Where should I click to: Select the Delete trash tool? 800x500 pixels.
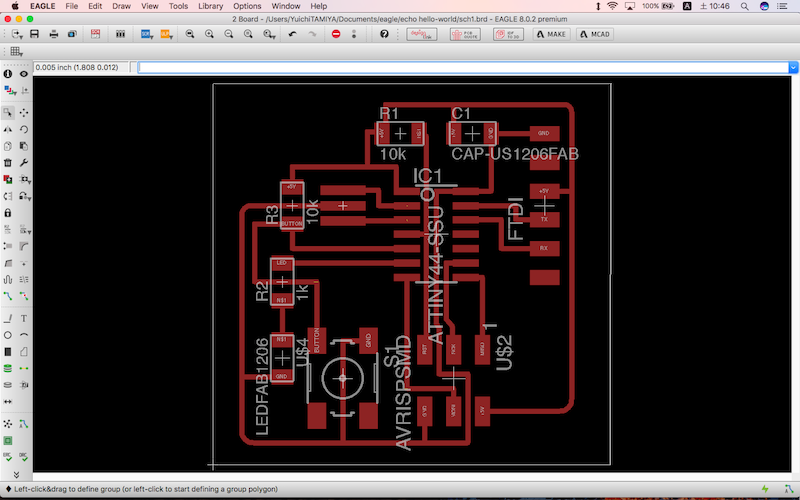[8, 163]
